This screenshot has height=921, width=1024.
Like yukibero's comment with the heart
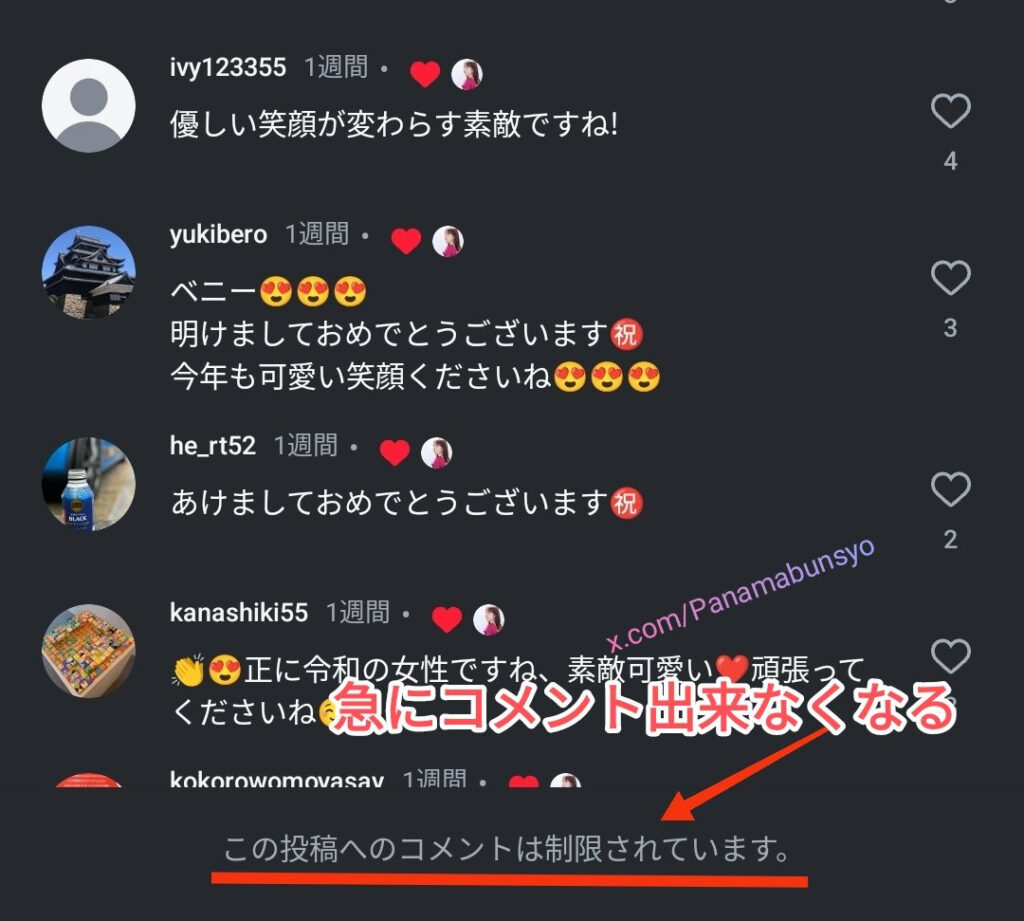[950, 278]
